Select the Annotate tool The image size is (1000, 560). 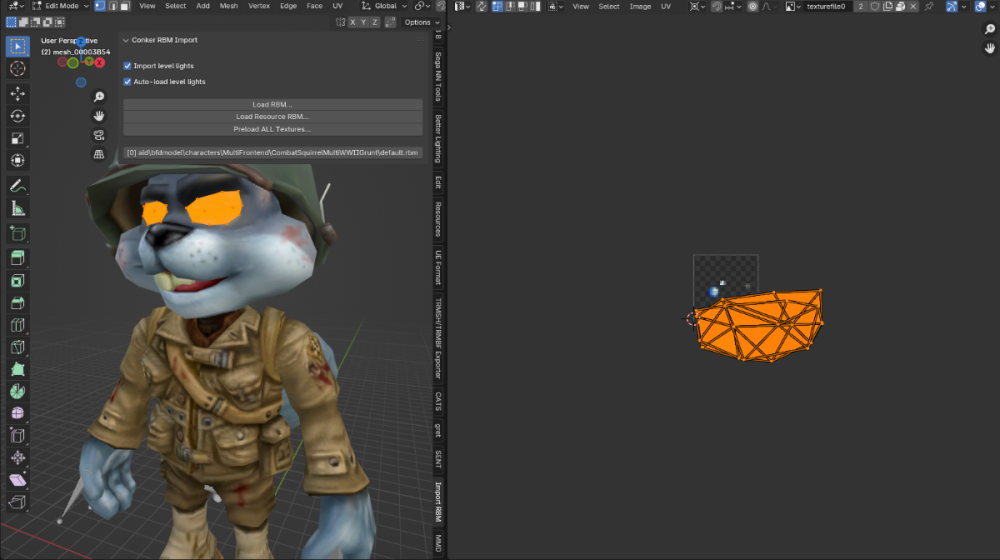point(17,186)
